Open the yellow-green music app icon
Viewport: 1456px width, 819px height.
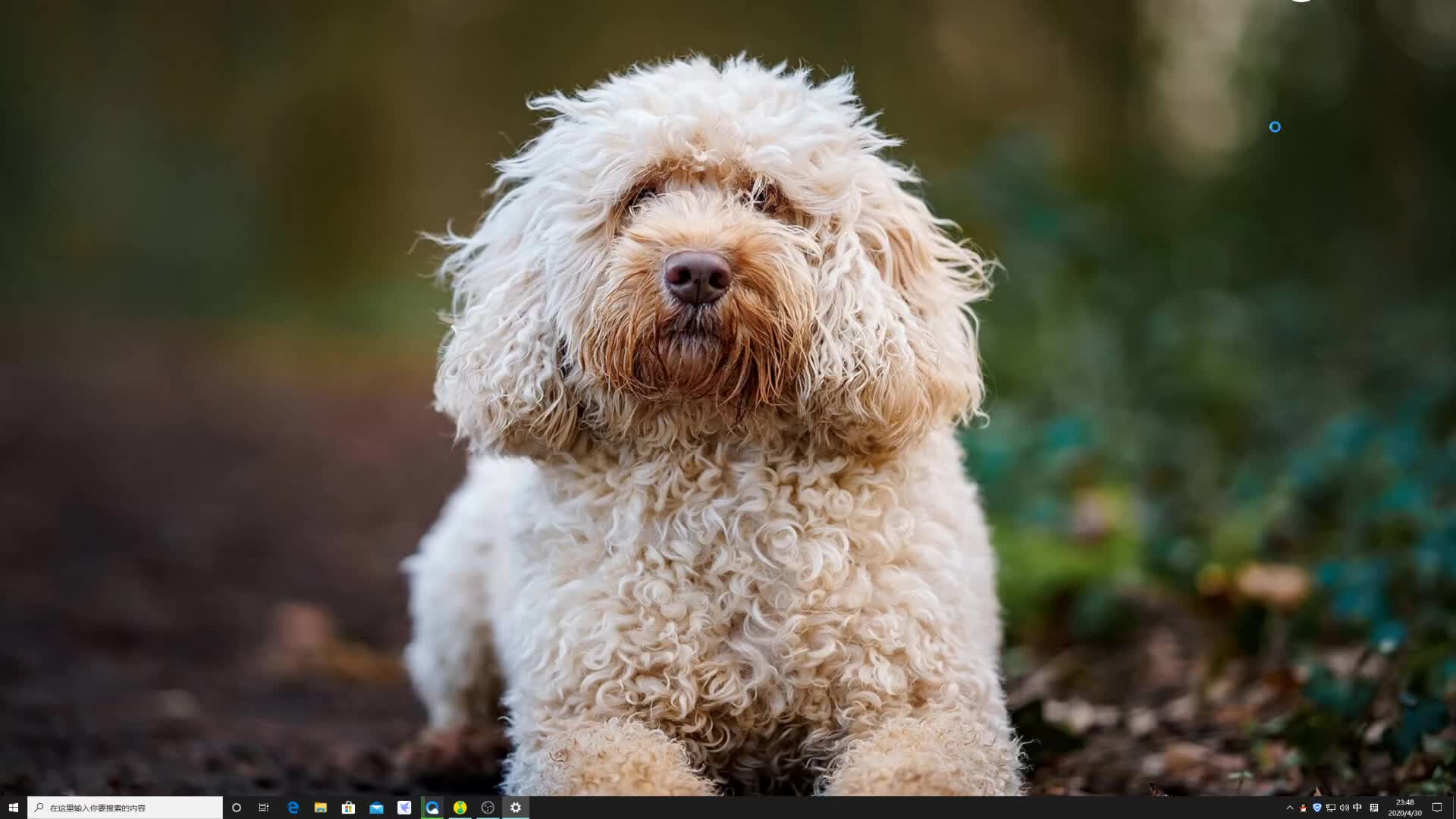pyautogui.click(x=460, y=808)
